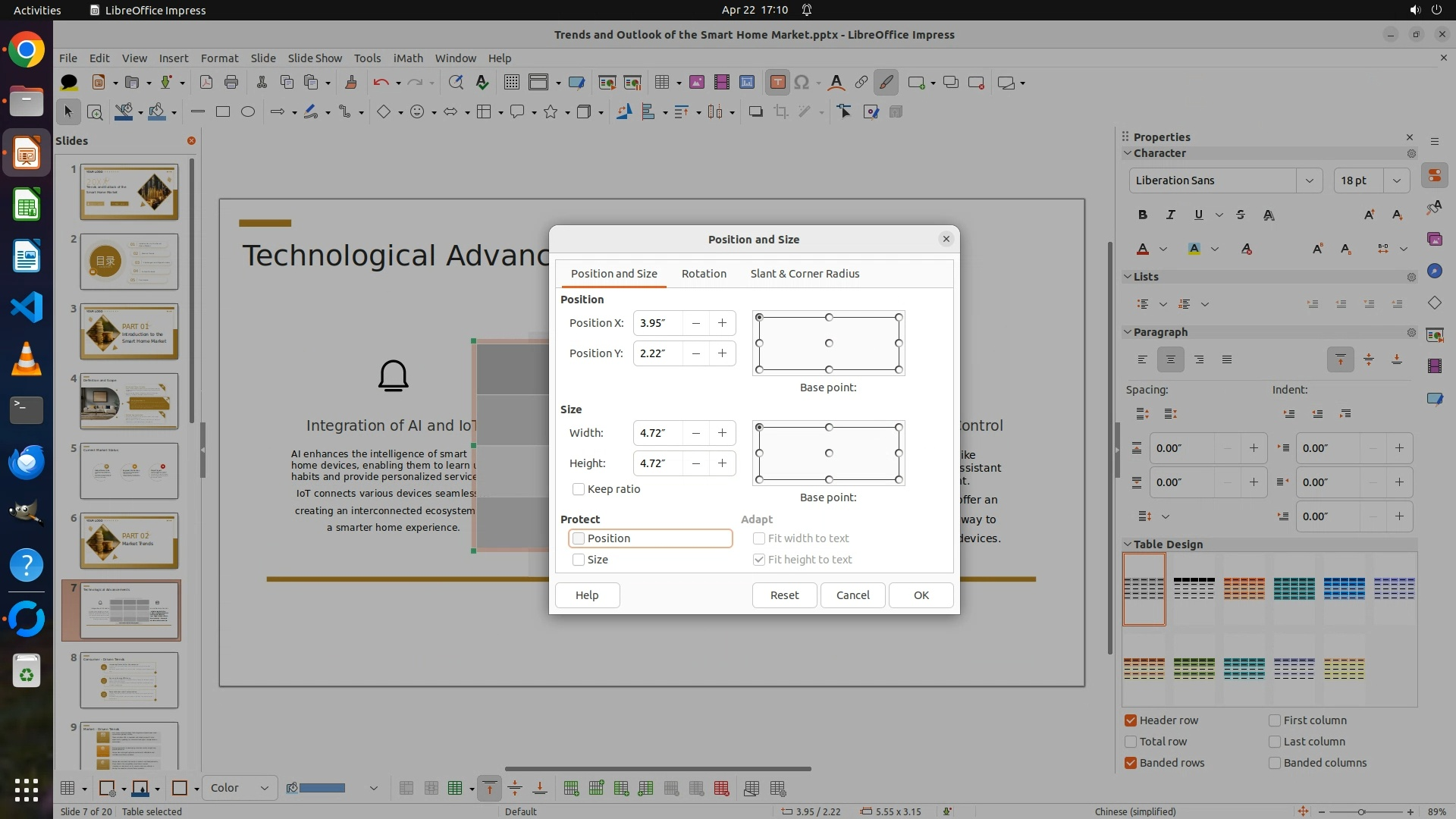
Task: Click the Insert Special Character icon
Action: pos(802,83)
